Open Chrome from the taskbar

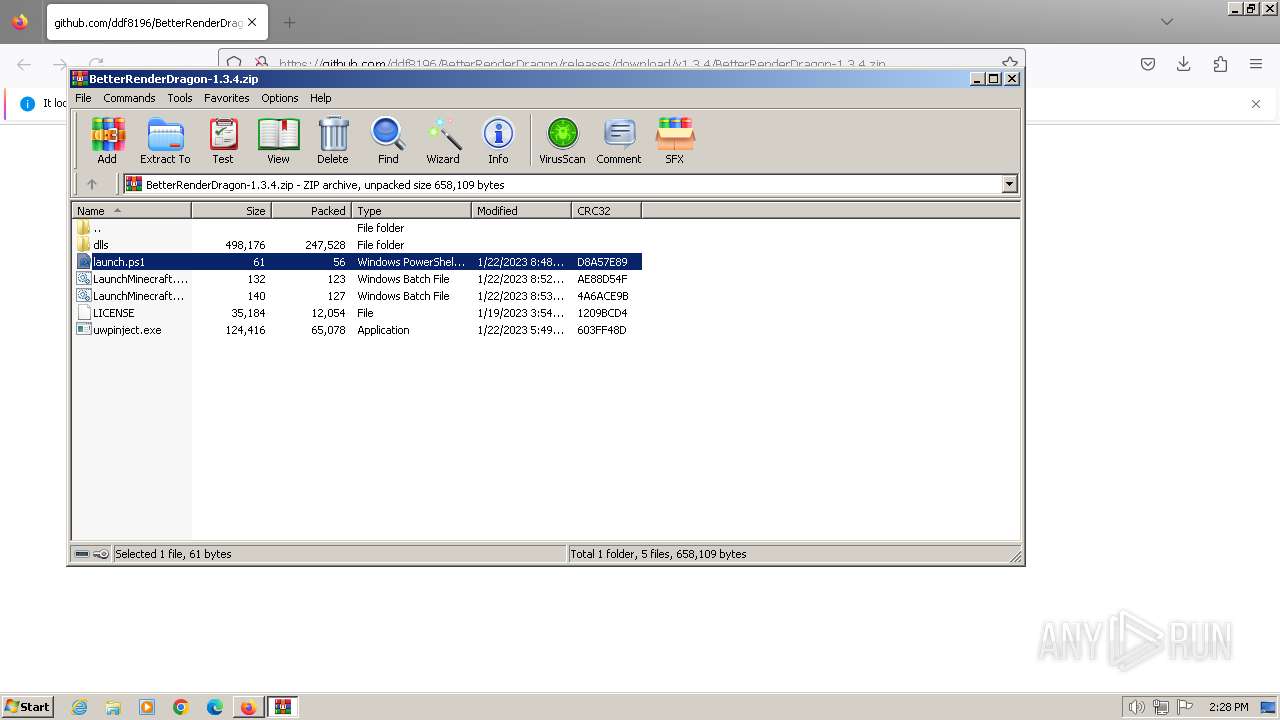pyautogui.click(x=181, y=707)
